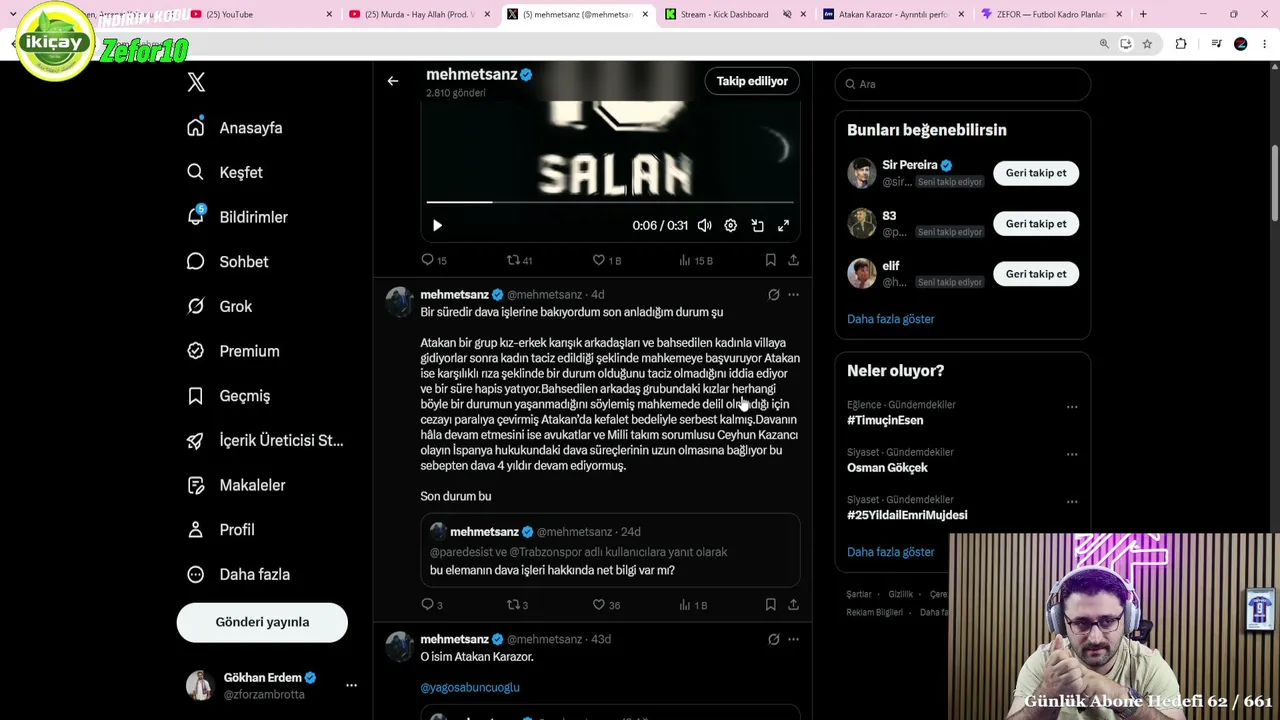Viewport: 1280px width, 720px height.
Task: Open Premium in the sidebar
Action: pyautogui.click(x=233, y=351)
